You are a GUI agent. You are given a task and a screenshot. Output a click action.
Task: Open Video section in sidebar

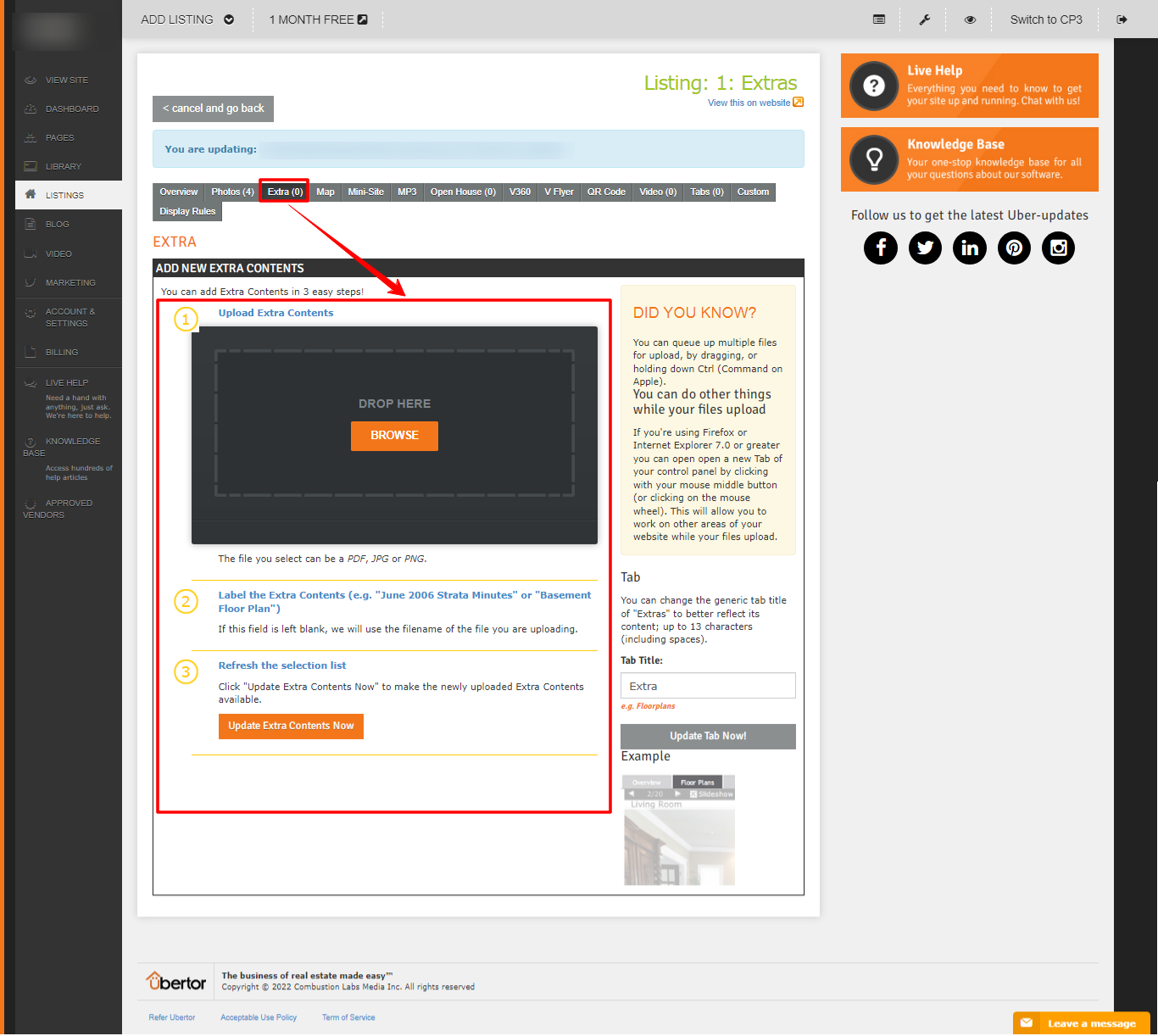[x=58, y=253]
